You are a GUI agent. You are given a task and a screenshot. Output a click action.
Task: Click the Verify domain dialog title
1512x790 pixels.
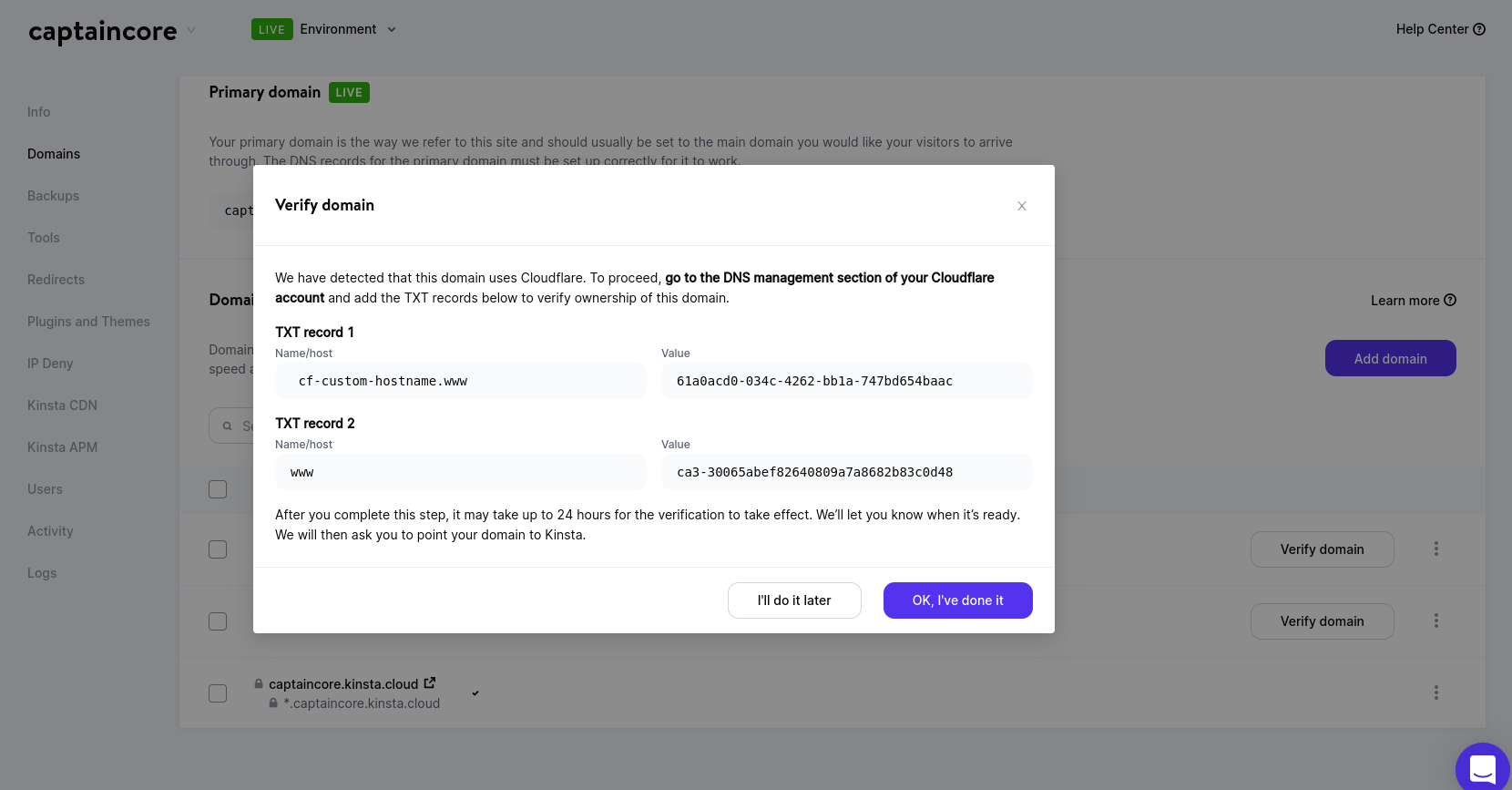click(324, 205)
